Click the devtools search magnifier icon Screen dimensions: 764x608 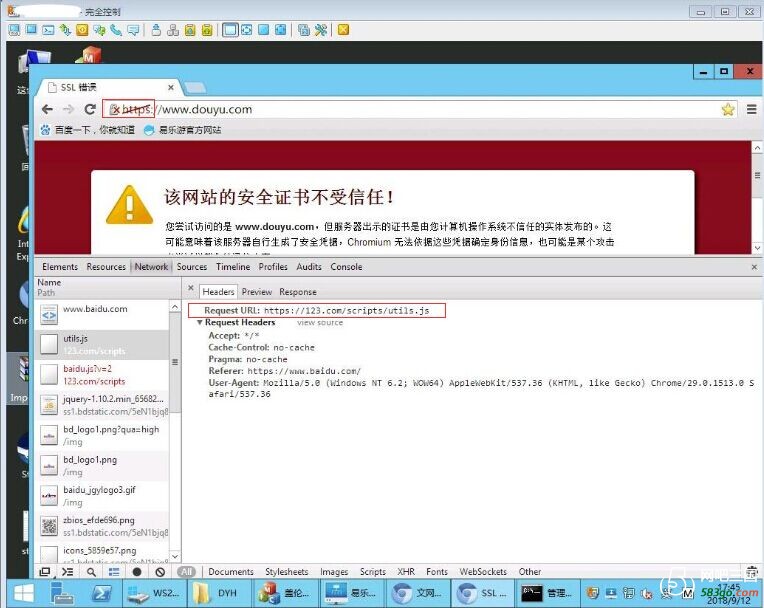(91, 572)
